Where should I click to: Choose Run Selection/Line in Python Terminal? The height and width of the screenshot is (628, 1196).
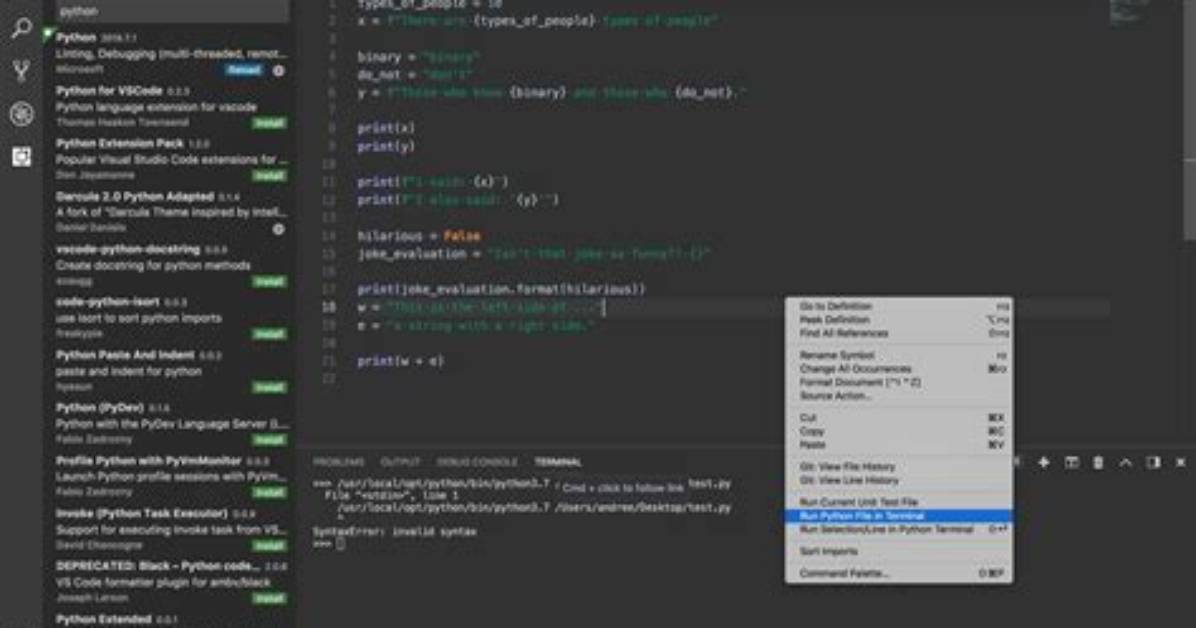899,530
